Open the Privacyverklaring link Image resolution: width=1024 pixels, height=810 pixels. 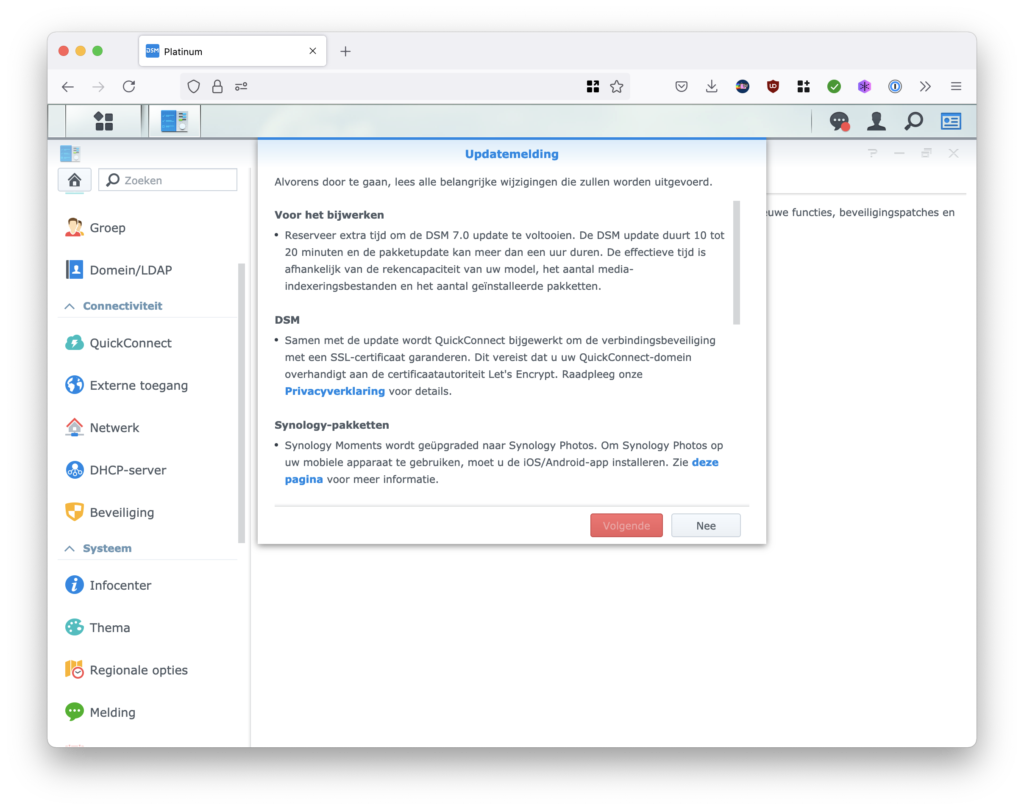pyautogui.click(x=334, y=391)
